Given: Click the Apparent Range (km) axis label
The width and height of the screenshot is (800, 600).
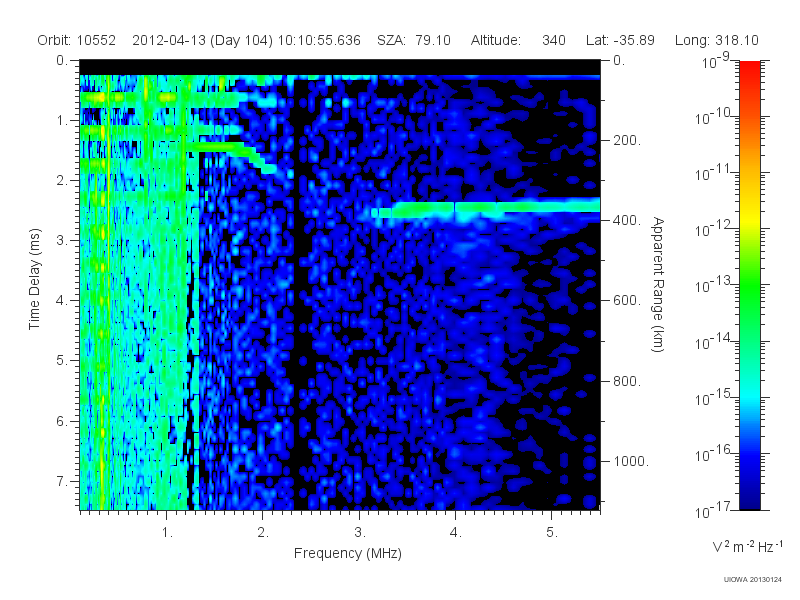Looking at the screenshot, I should tap(658, 285).
